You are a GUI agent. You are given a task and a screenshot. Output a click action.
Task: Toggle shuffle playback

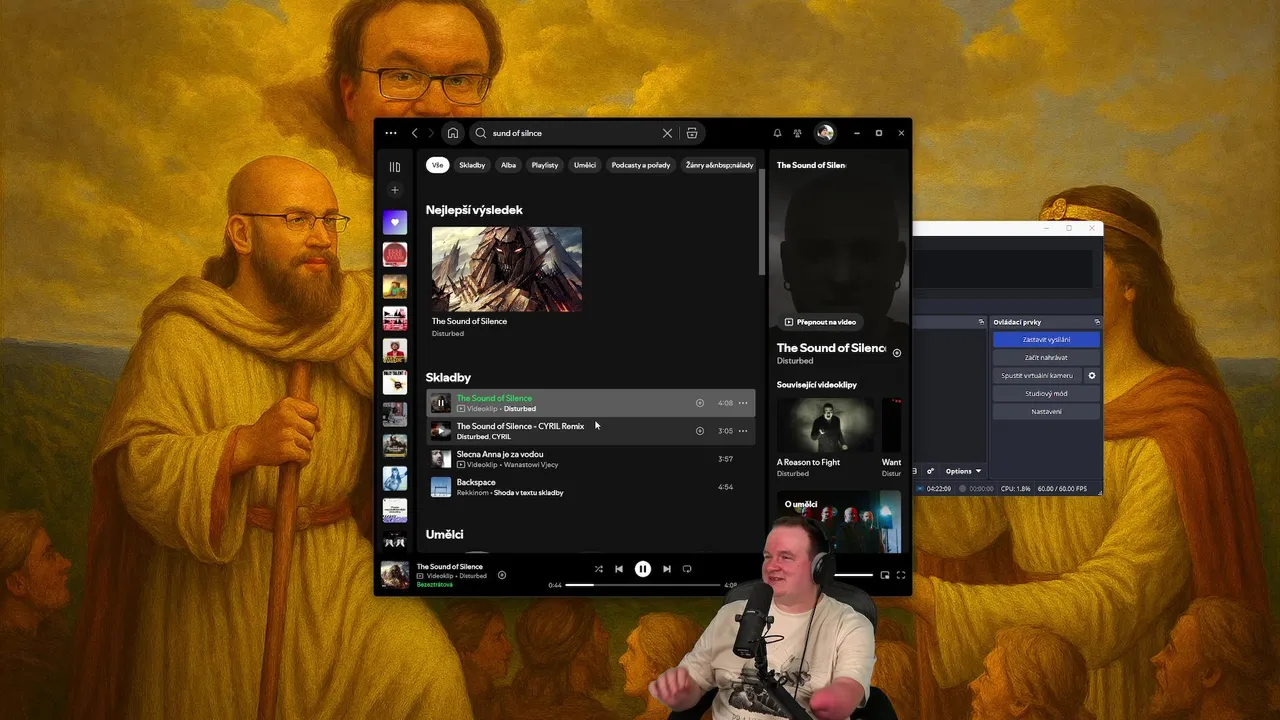pyautogui.click(x=598, y=569)
